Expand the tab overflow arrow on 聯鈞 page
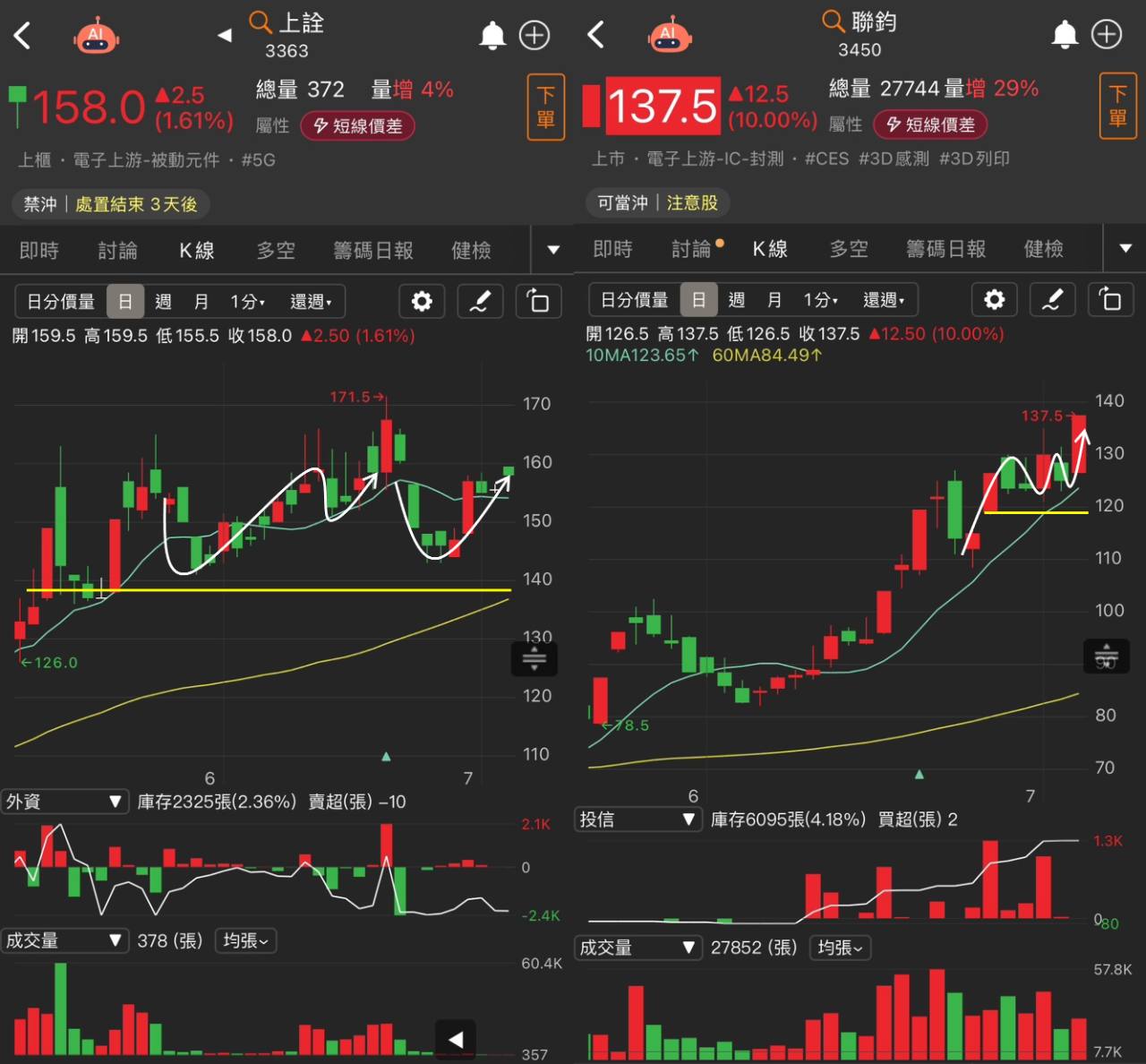This screenshot has width=1146, height=1064. [x=1126, y=248]
